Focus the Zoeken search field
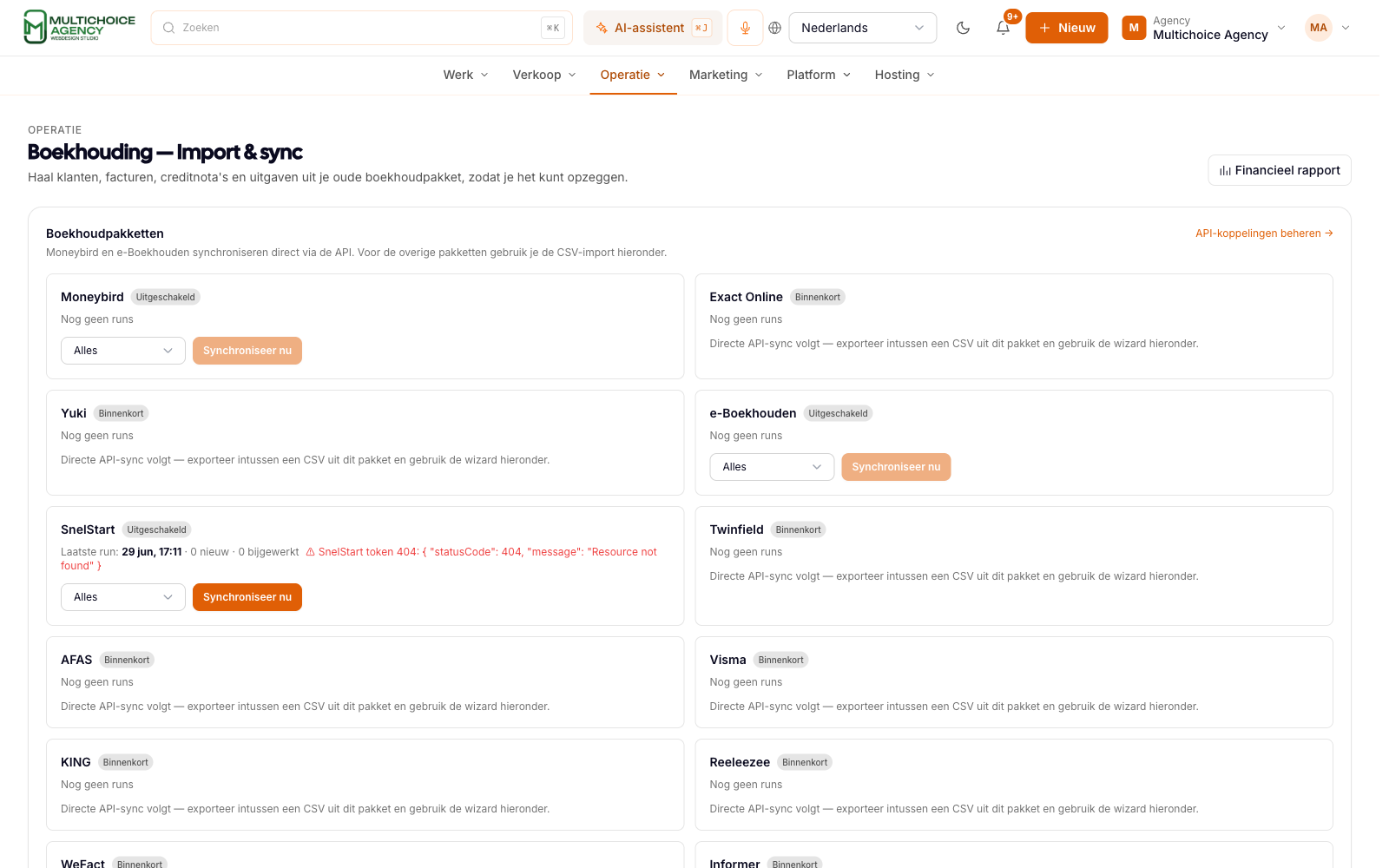 coord(362,28)
